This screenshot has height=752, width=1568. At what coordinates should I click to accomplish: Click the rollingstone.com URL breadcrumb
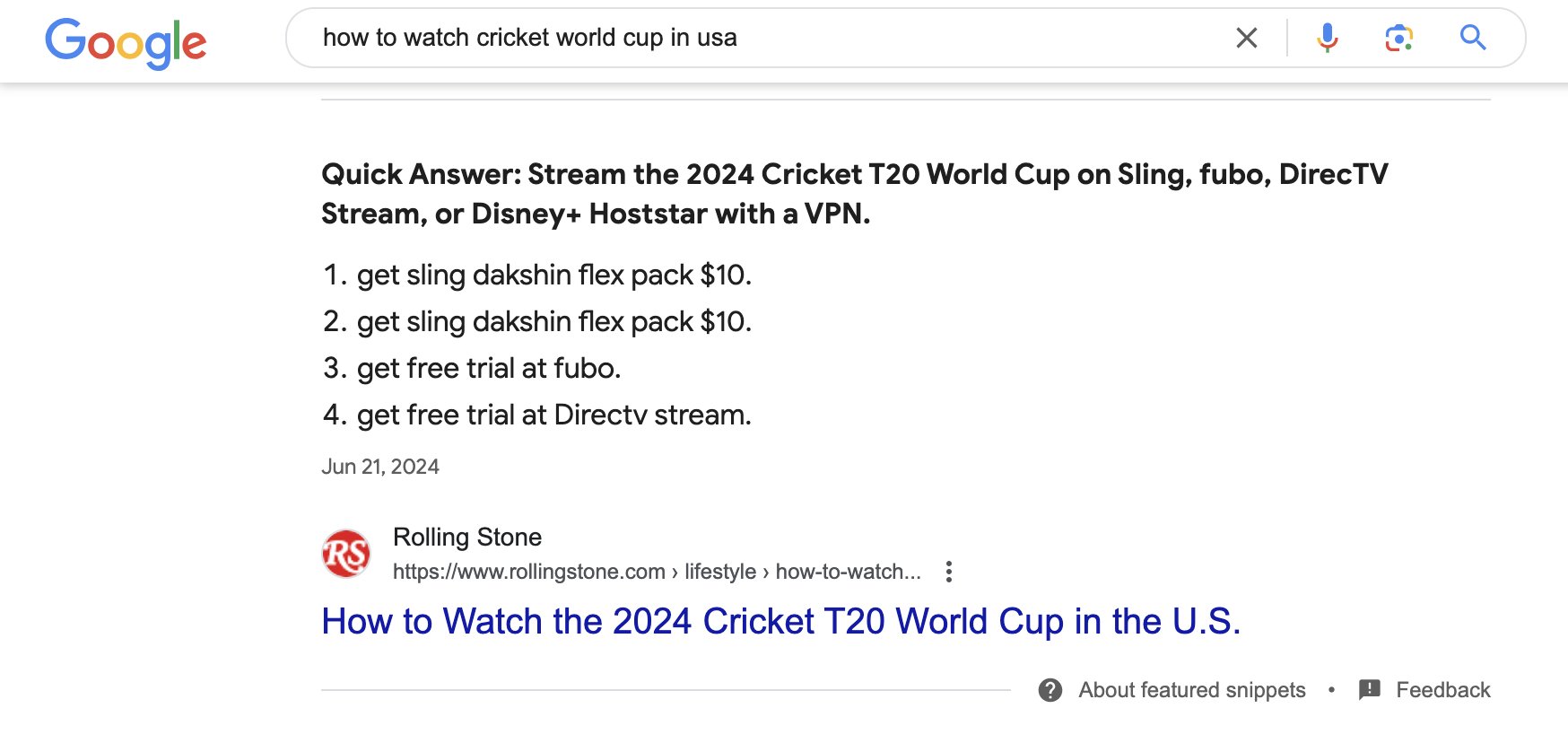click(x=657, y=572)
